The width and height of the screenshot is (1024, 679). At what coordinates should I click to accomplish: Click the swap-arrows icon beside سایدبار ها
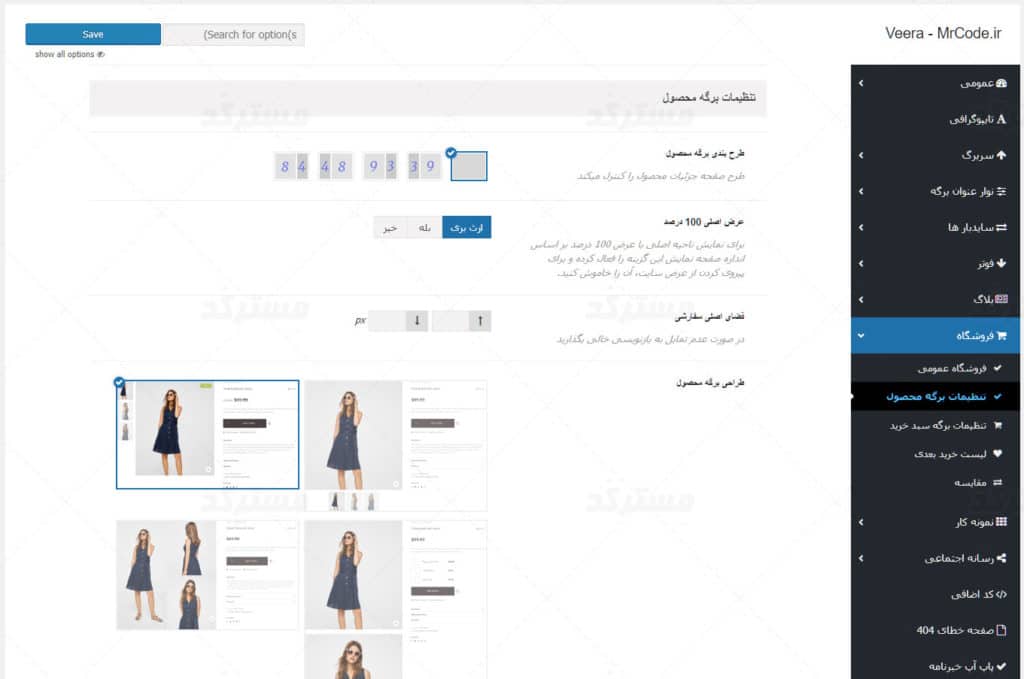coord(1001,227)
